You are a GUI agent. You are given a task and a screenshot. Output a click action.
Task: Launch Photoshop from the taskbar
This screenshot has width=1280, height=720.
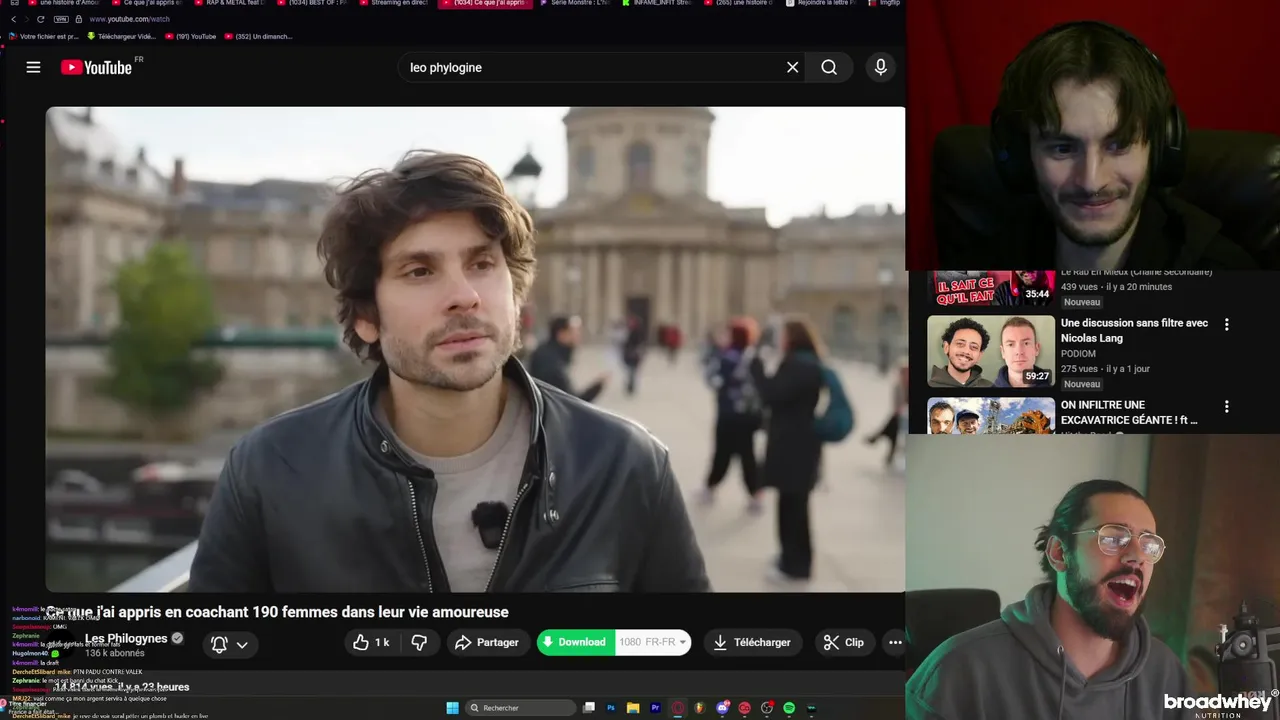click(611, 708)
